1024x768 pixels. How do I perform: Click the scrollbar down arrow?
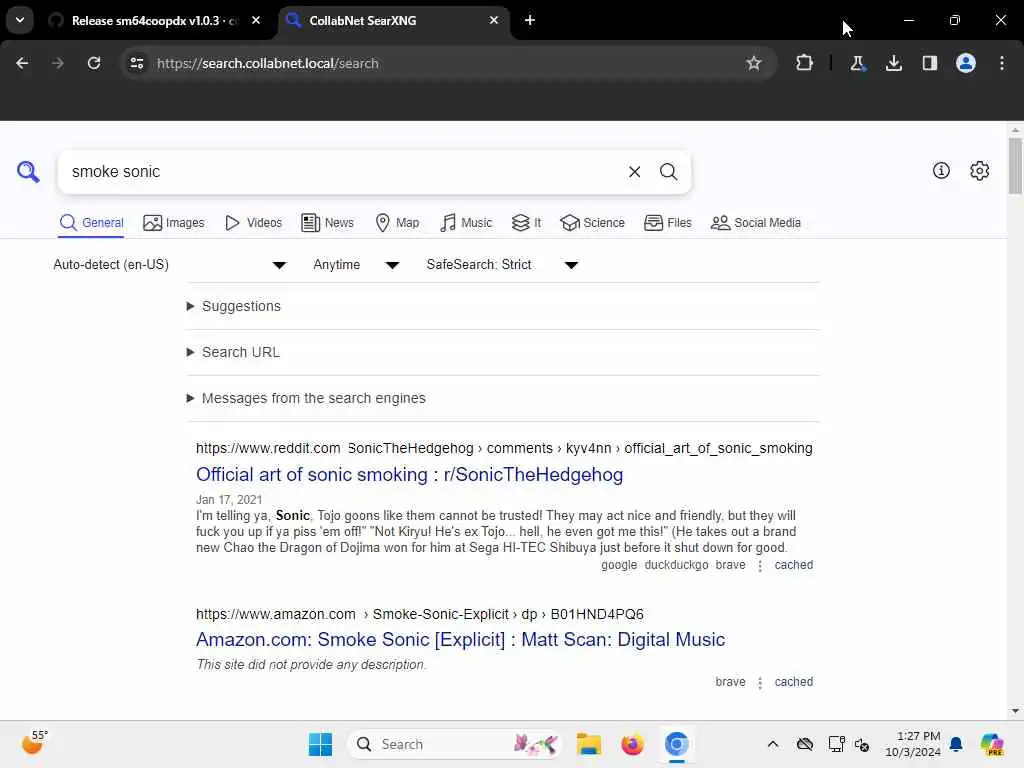point(1015,711)
